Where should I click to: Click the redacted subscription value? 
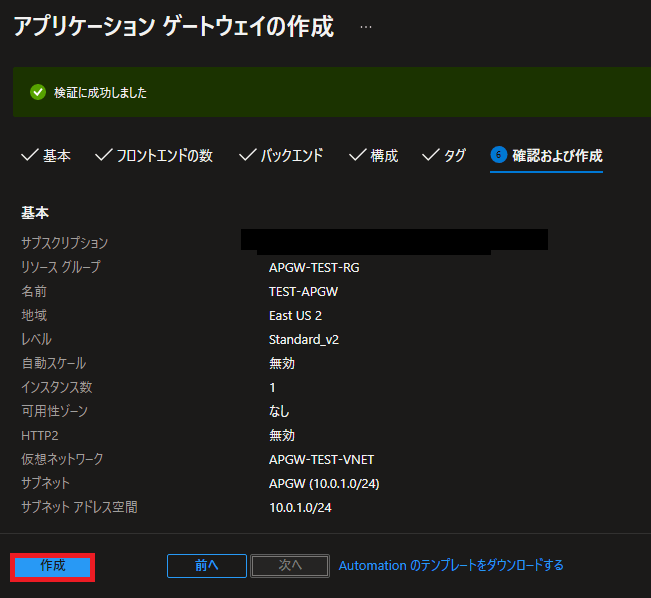(394, 240)
